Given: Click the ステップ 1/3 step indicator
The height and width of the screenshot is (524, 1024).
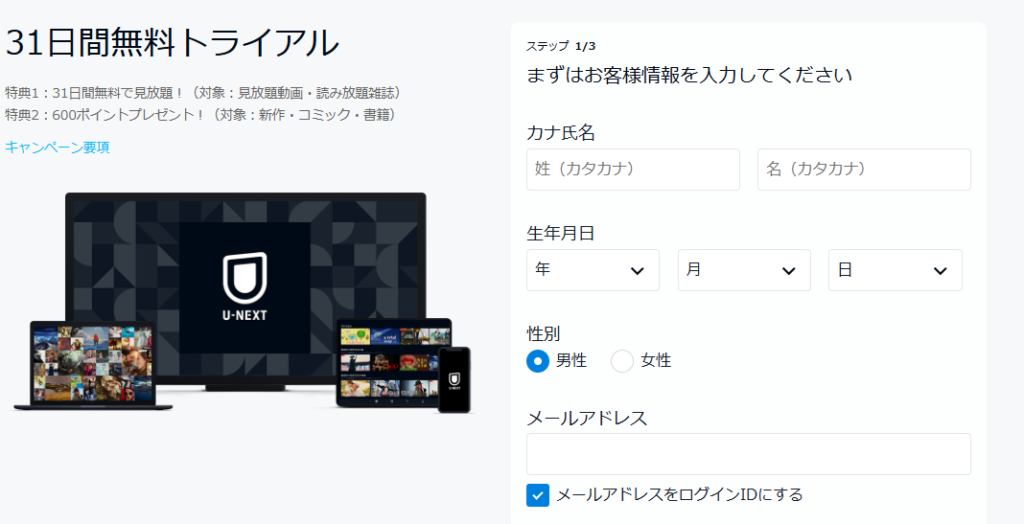Looking at the screenshot, I should pos(560,46).
